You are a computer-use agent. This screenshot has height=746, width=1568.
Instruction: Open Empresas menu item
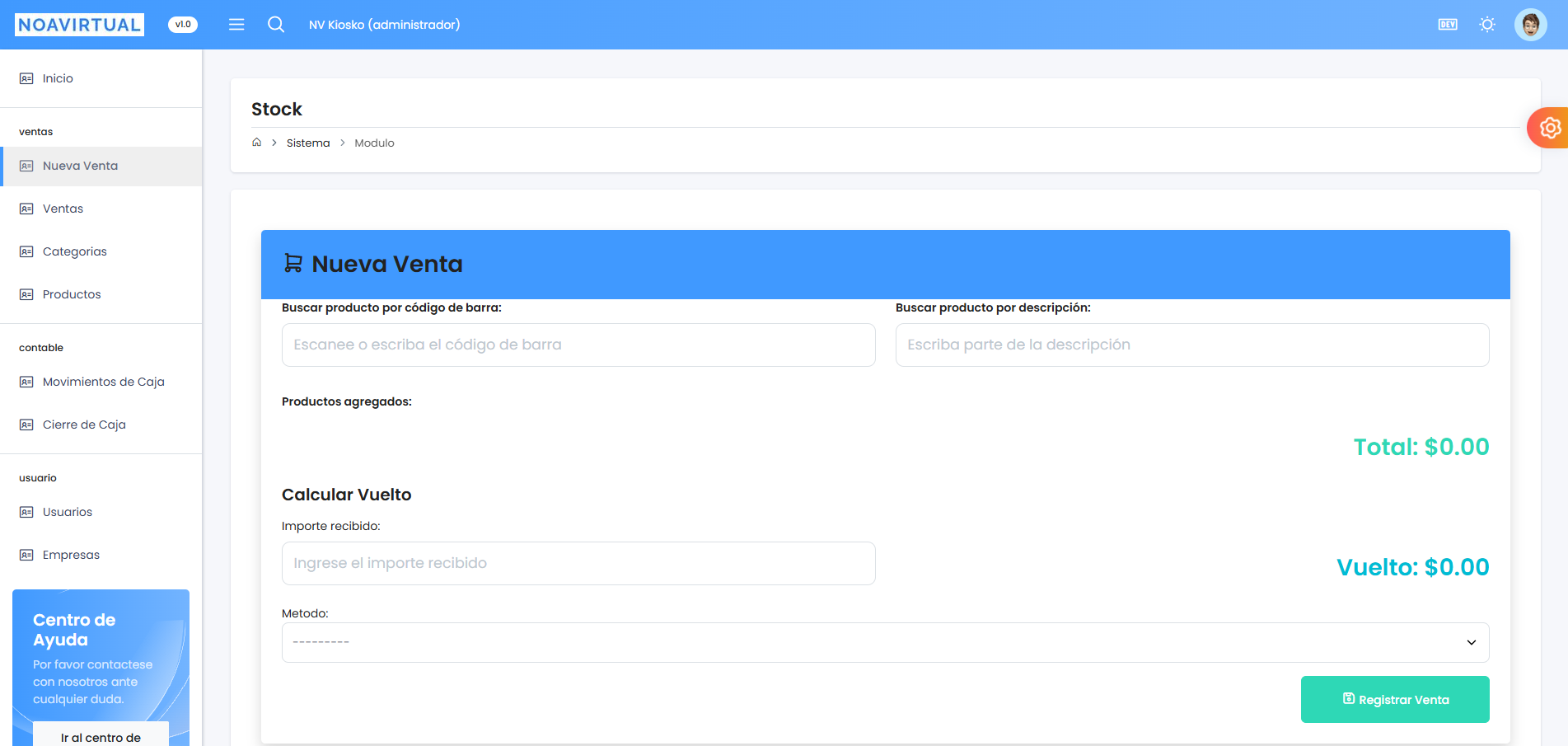coord(101,555)
